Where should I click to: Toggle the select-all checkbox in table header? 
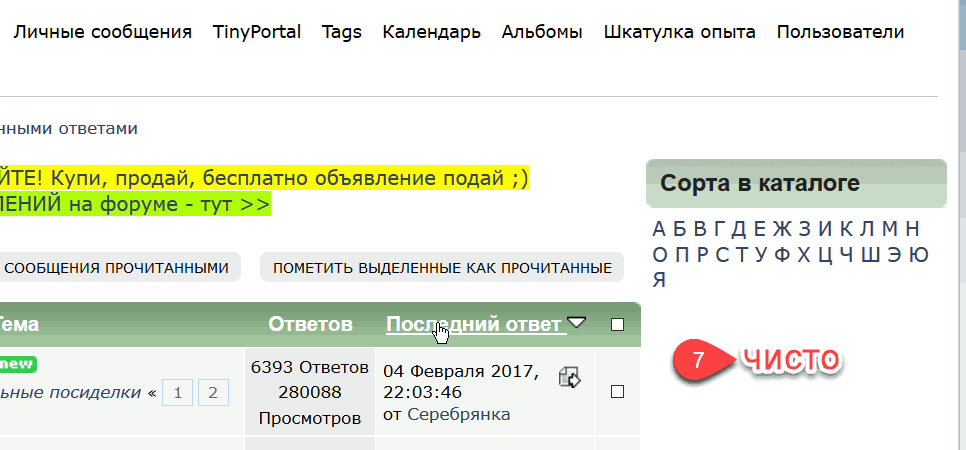point(617,324)
